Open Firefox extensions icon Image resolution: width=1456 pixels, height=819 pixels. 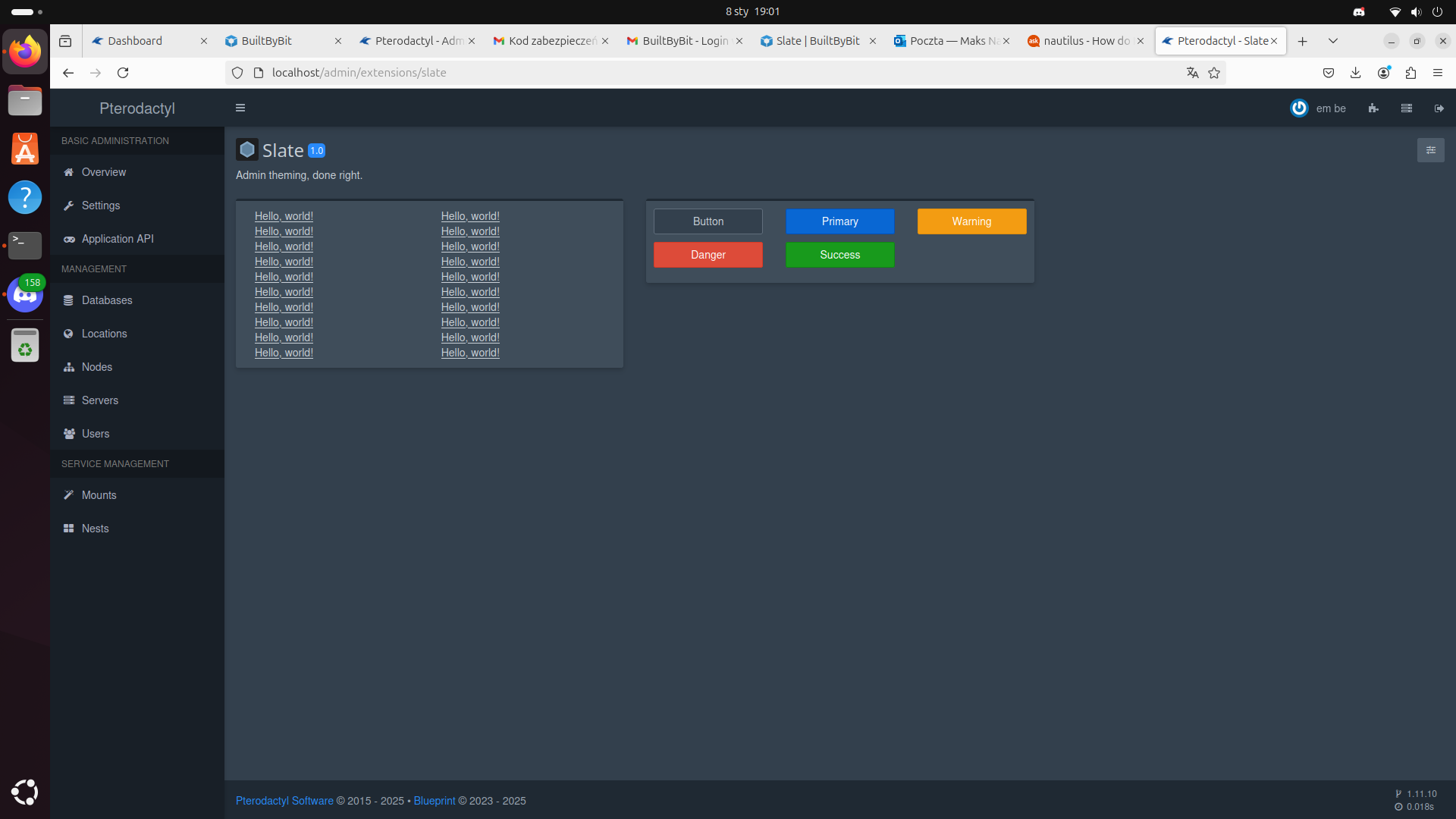coord(1410,73)
